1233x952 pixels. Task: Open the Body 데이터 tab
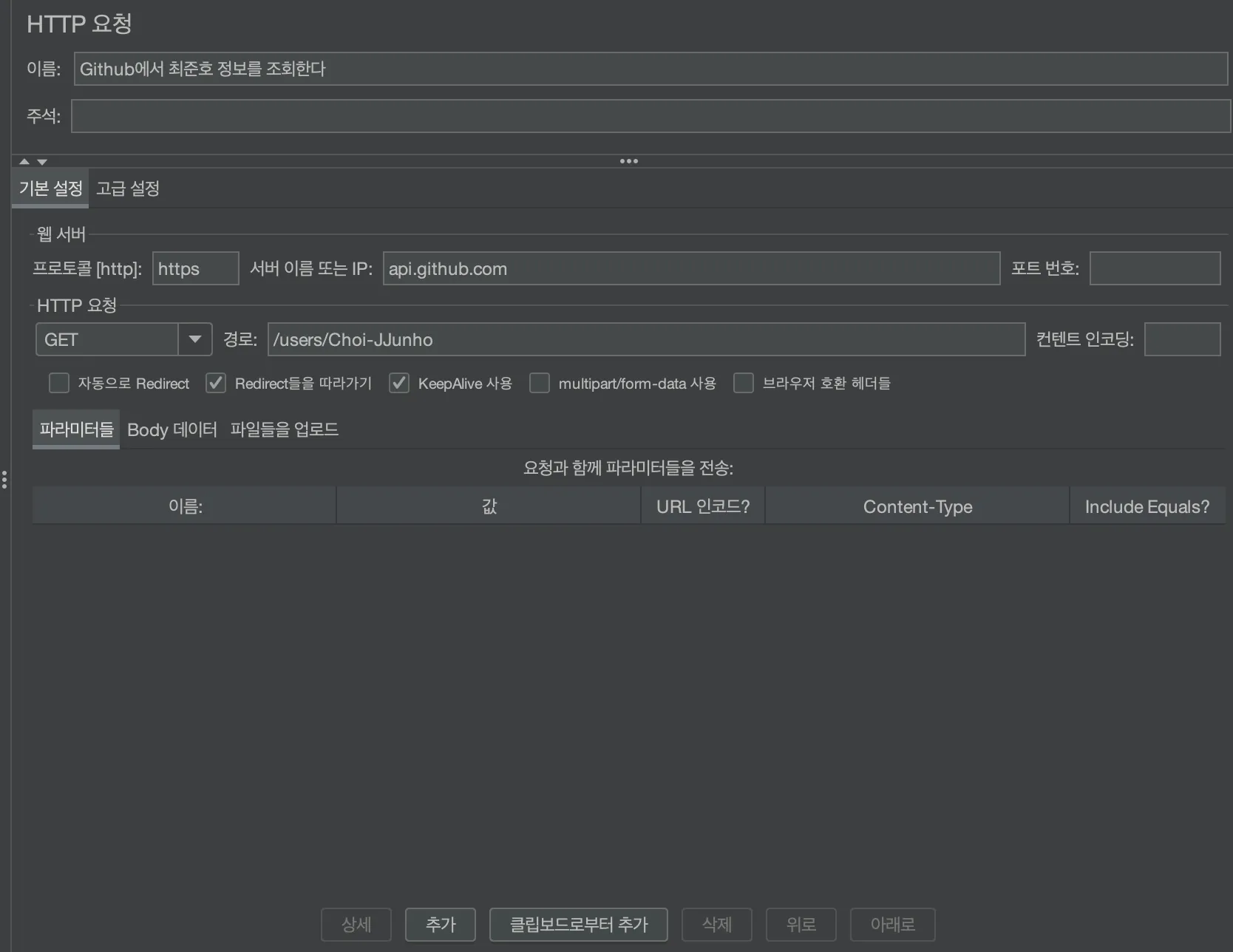coord(172,429)
